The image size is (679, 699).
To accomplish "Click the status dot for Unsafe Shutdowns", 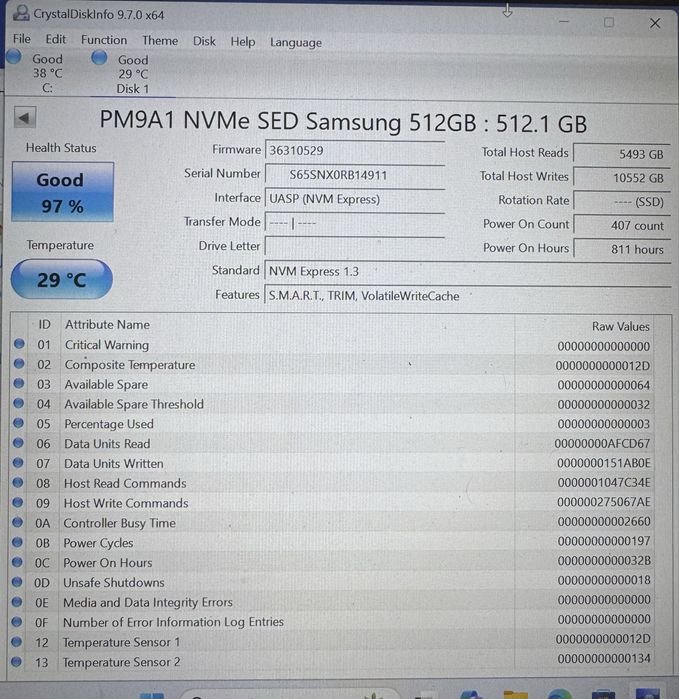I will 17,582.
